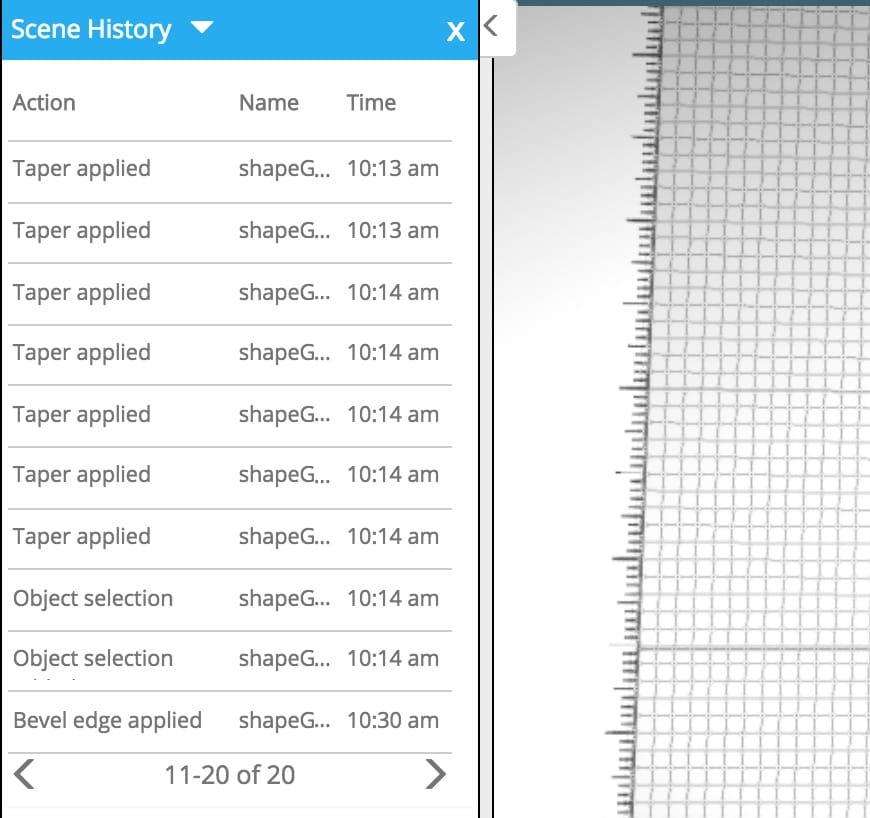Select the last Taper applied entry
This screenshot has width=870, height=818.
(82, 536)
